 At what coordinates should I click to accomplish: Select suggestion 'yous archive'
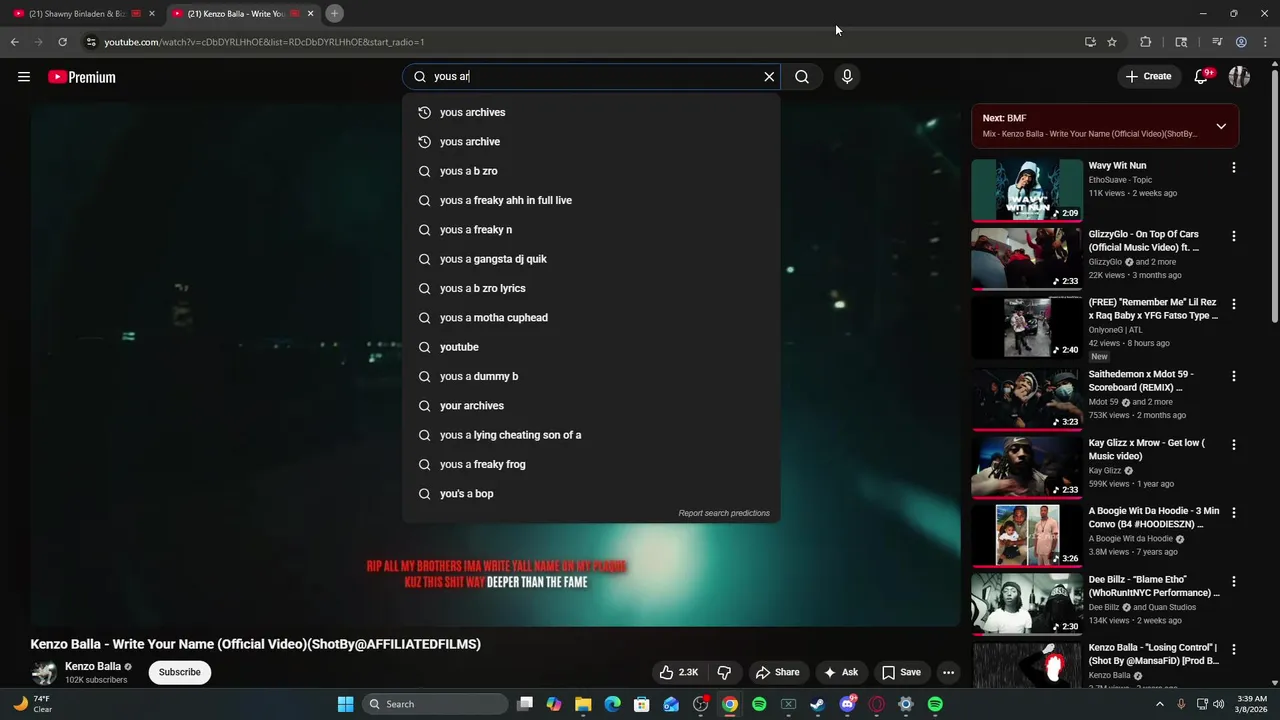pyautogui.click(x=591, y=141)
